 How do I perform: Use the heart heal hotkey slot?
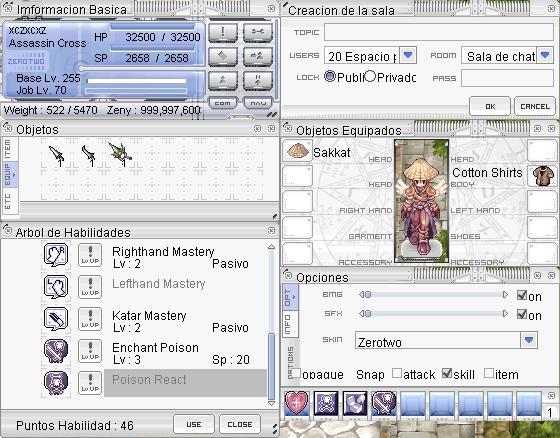(x=297, y=403)
